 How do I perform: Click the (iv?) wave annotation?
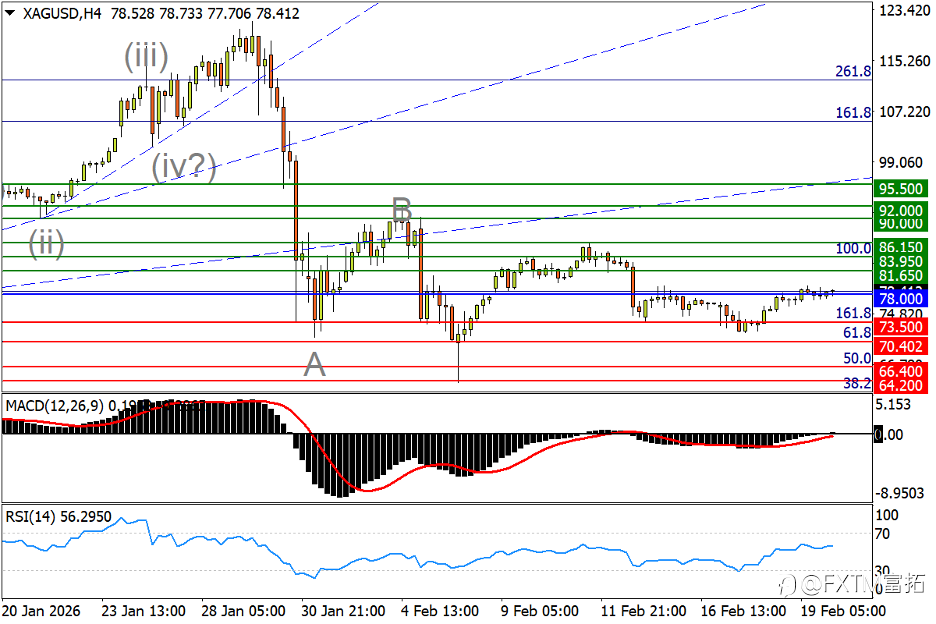(x=184, y=167)
